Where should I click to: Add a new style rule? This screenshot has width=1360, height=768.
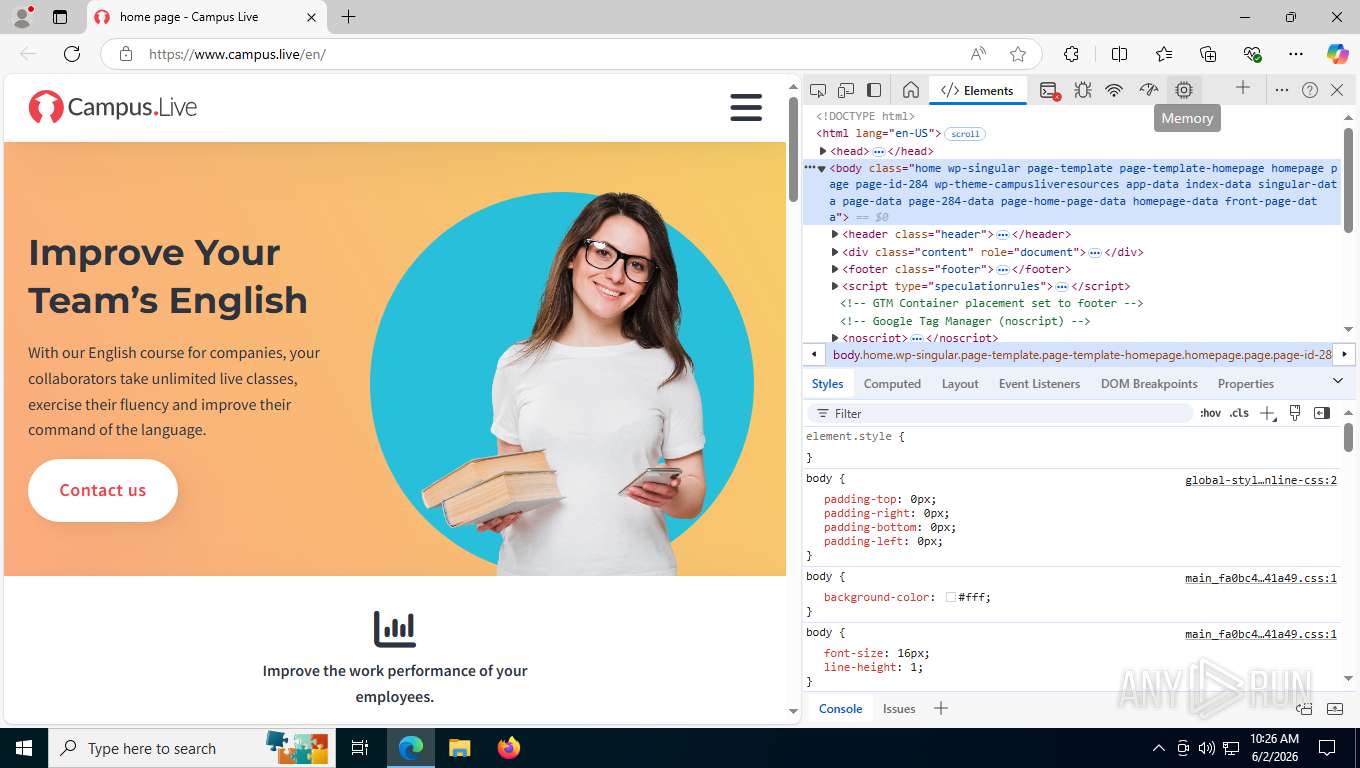click(x=1268, y=413)
